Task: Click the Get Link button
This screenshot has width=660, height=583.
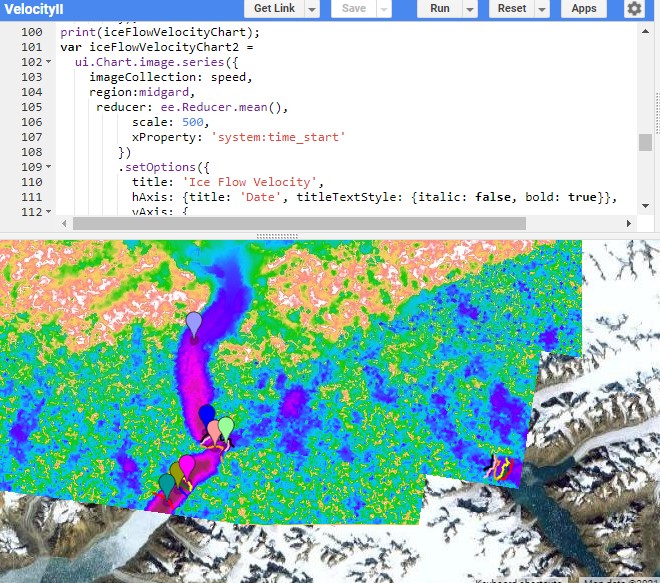Action: point(274,9)
